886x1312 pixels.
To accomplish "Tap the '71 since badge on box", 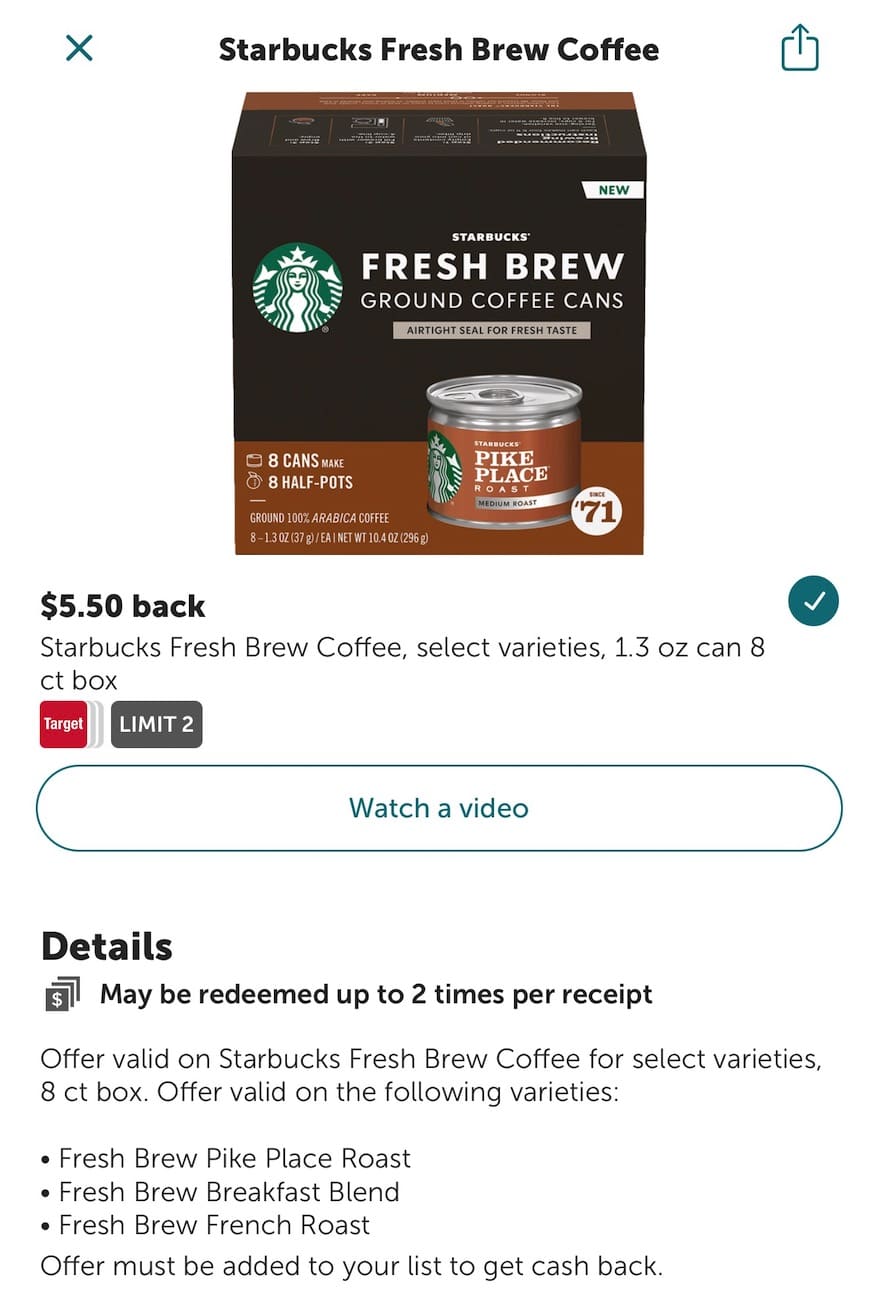I will click(x=596, y=510).
